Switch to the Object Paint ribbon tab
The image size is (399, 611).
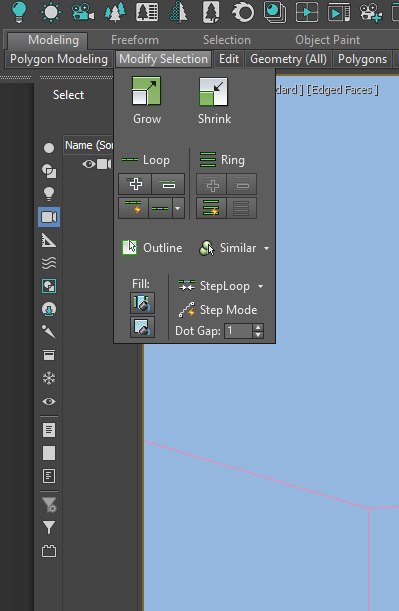tap(328, 40)
